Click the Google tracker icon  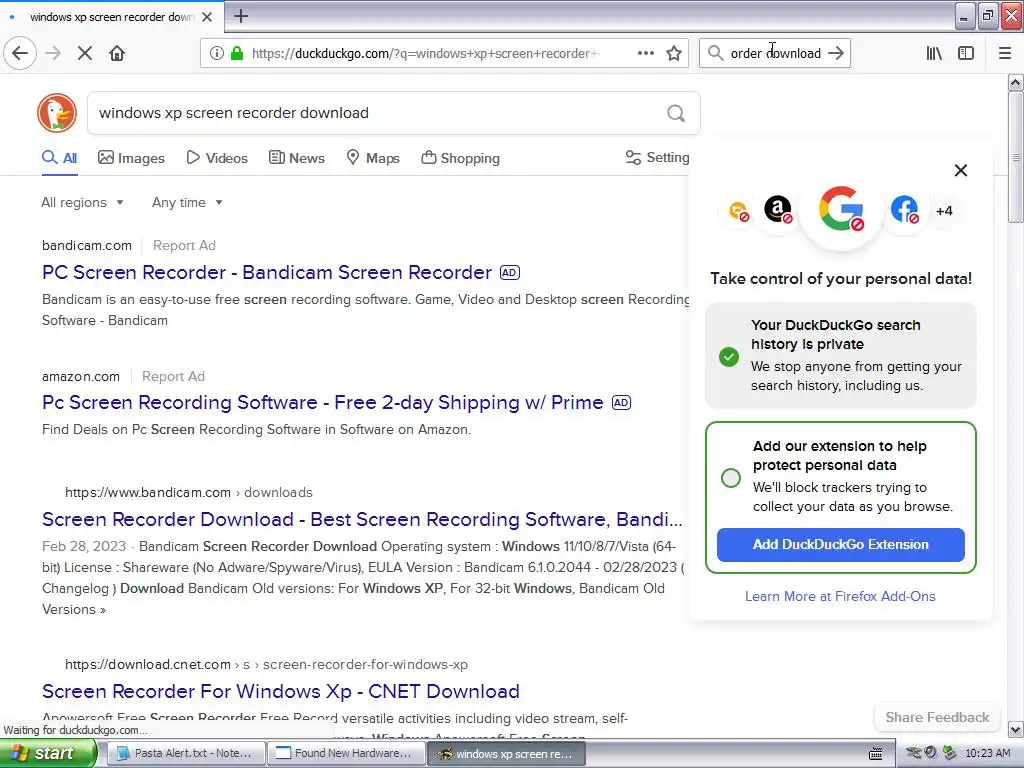[841, 210]
